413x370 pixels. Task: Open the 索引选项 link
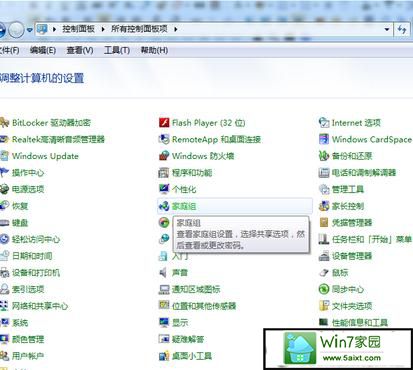(x=28, y=289)
